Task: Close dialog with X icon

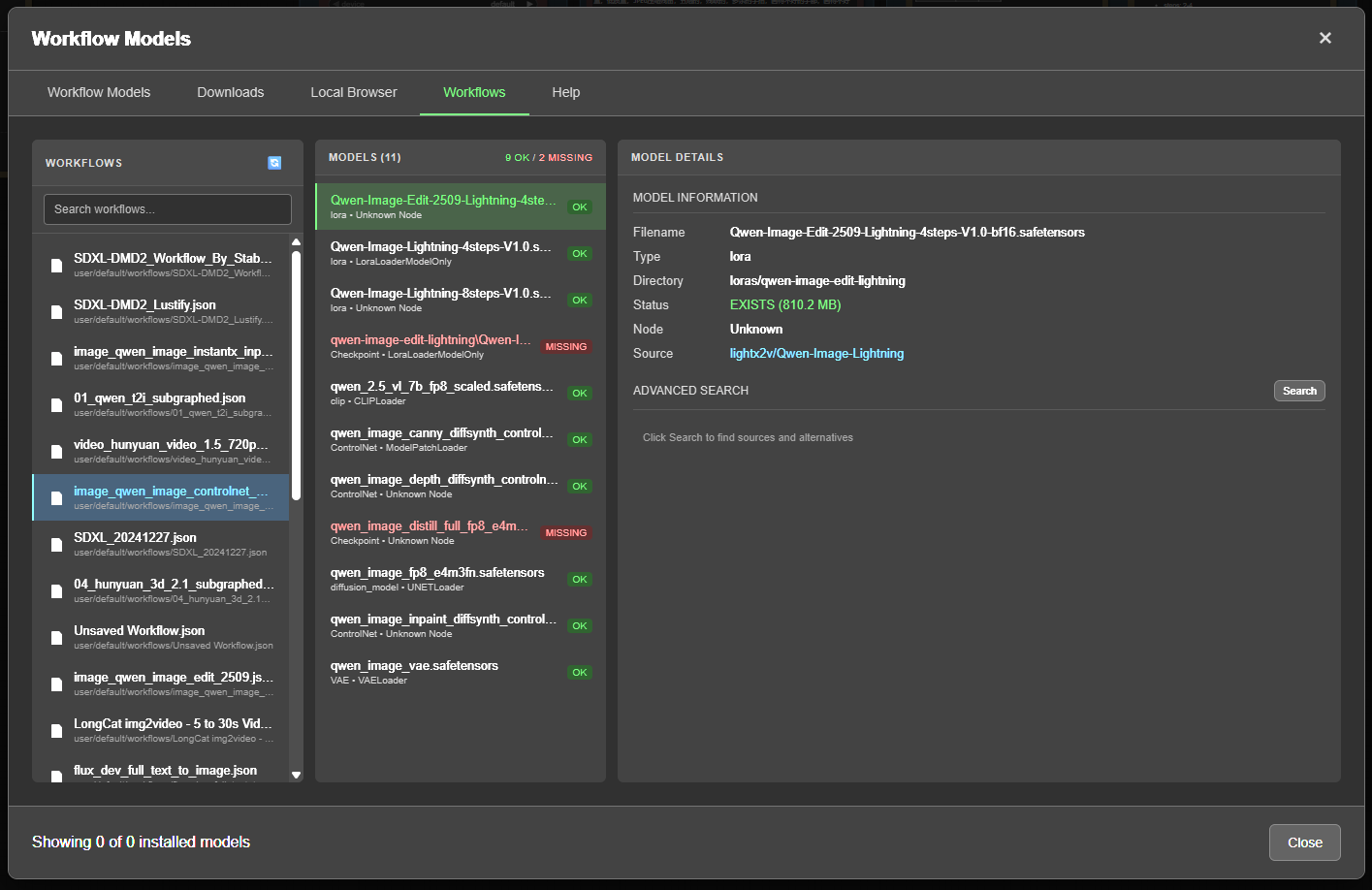Action: point(1325,38)
